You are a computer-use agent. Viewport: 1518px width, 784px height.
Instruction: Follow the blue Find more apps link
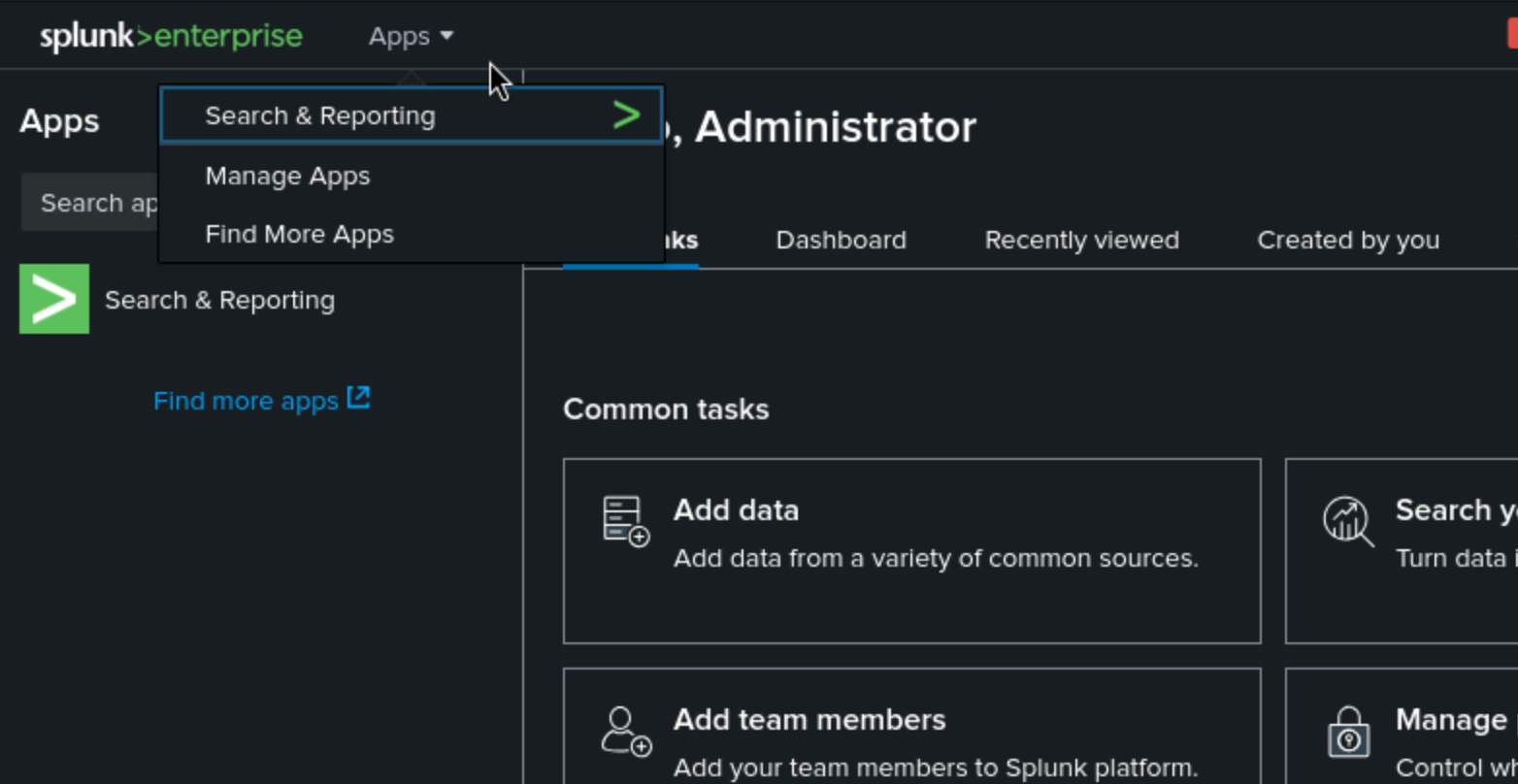tap(246, 401)
